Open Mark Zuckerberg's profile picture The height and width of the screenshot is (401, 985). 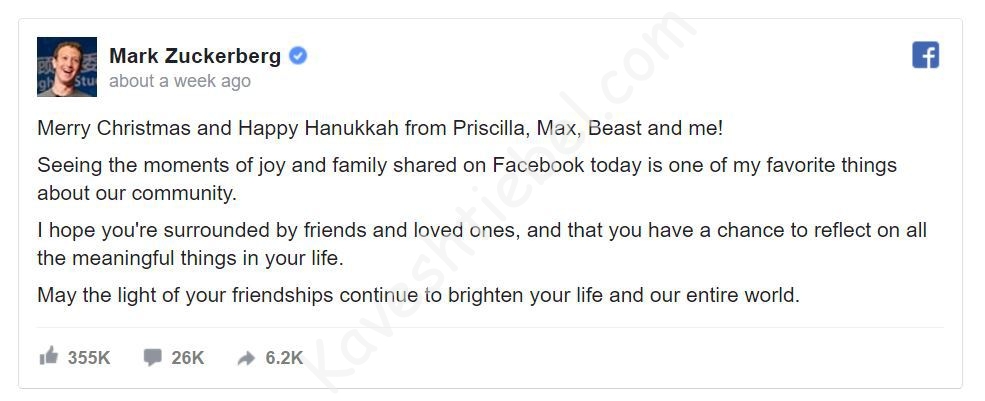click(67, 67)
